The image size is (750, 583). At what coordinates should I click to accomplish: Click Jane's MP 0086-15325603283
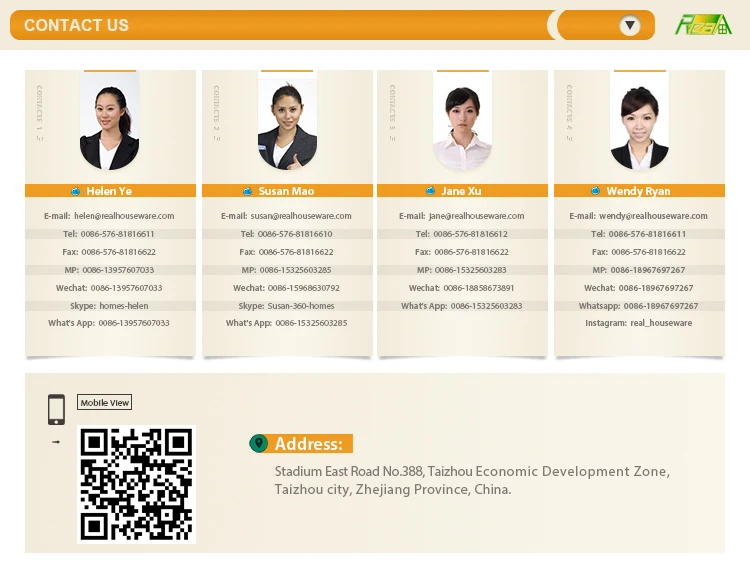[x=470, y=270]
